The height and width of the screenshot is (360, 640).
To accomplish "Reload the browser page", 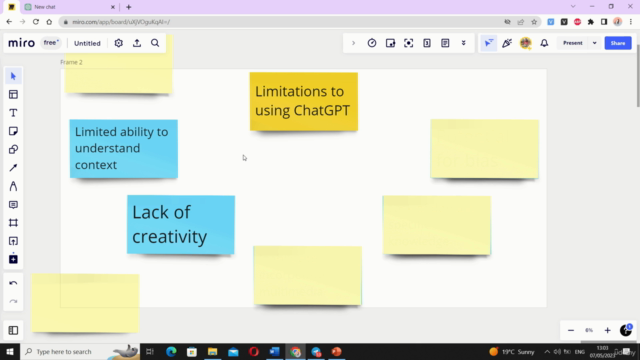I will 36,22.
